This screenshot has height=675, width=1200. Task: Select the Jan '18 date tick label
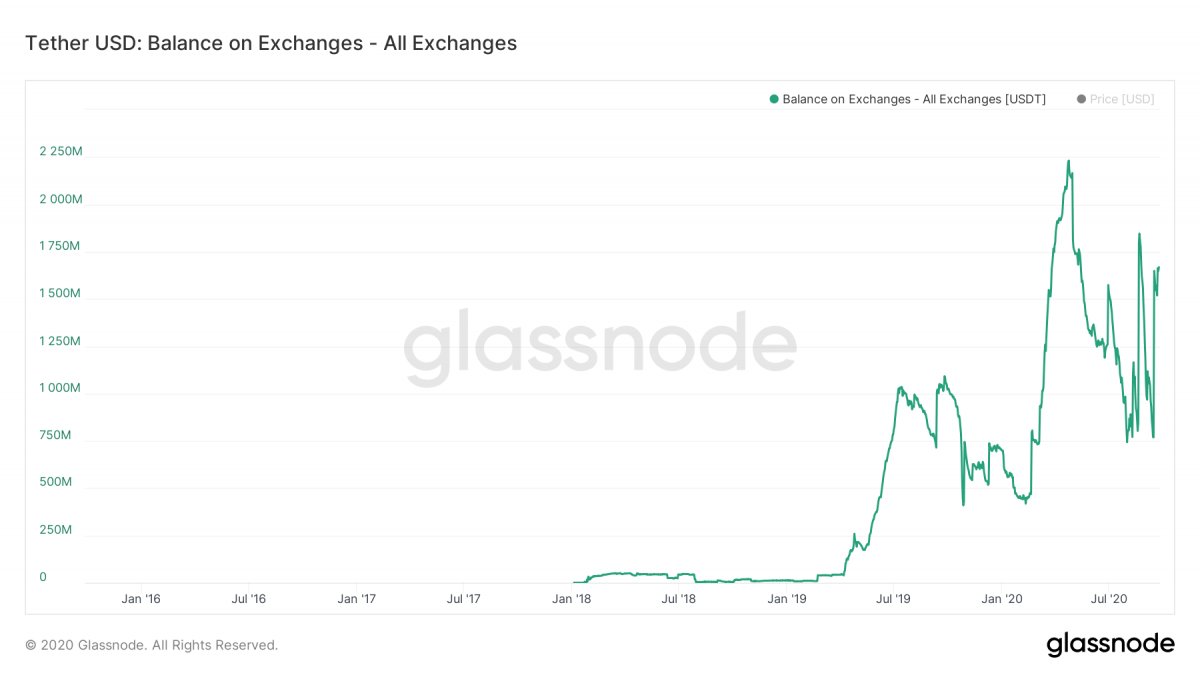(x=571, y=599)
